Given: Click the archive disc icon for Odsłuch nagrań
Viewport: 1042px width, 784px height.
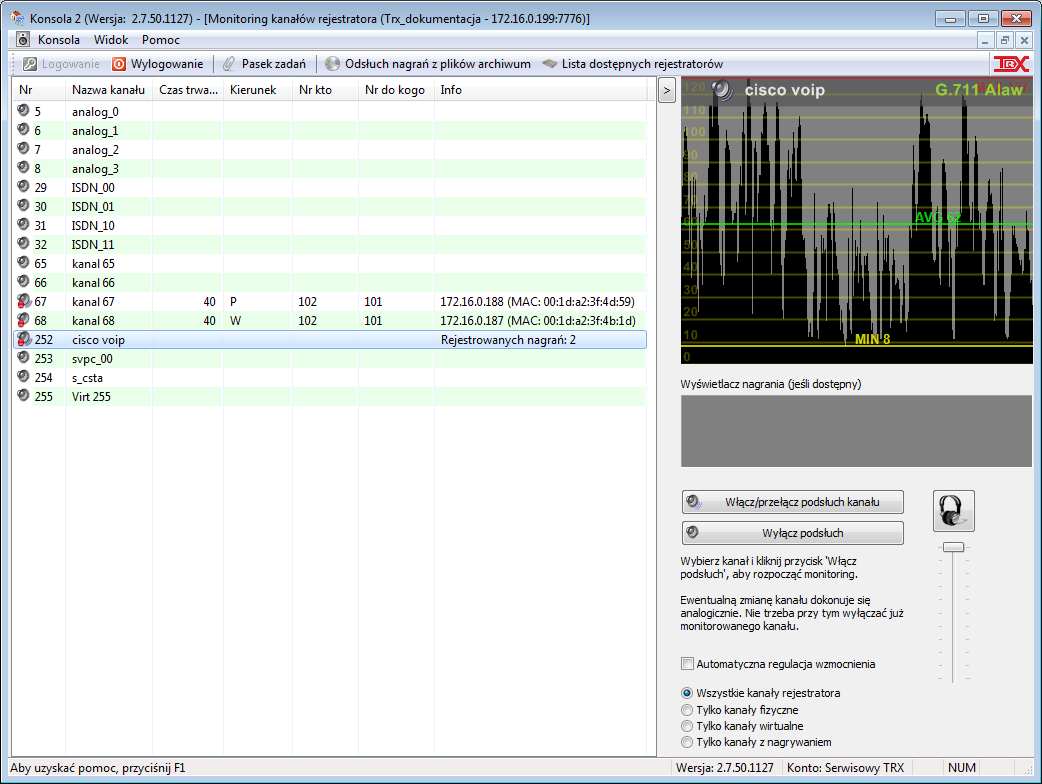Looking at the screenshot, I should tap(332, 64).
